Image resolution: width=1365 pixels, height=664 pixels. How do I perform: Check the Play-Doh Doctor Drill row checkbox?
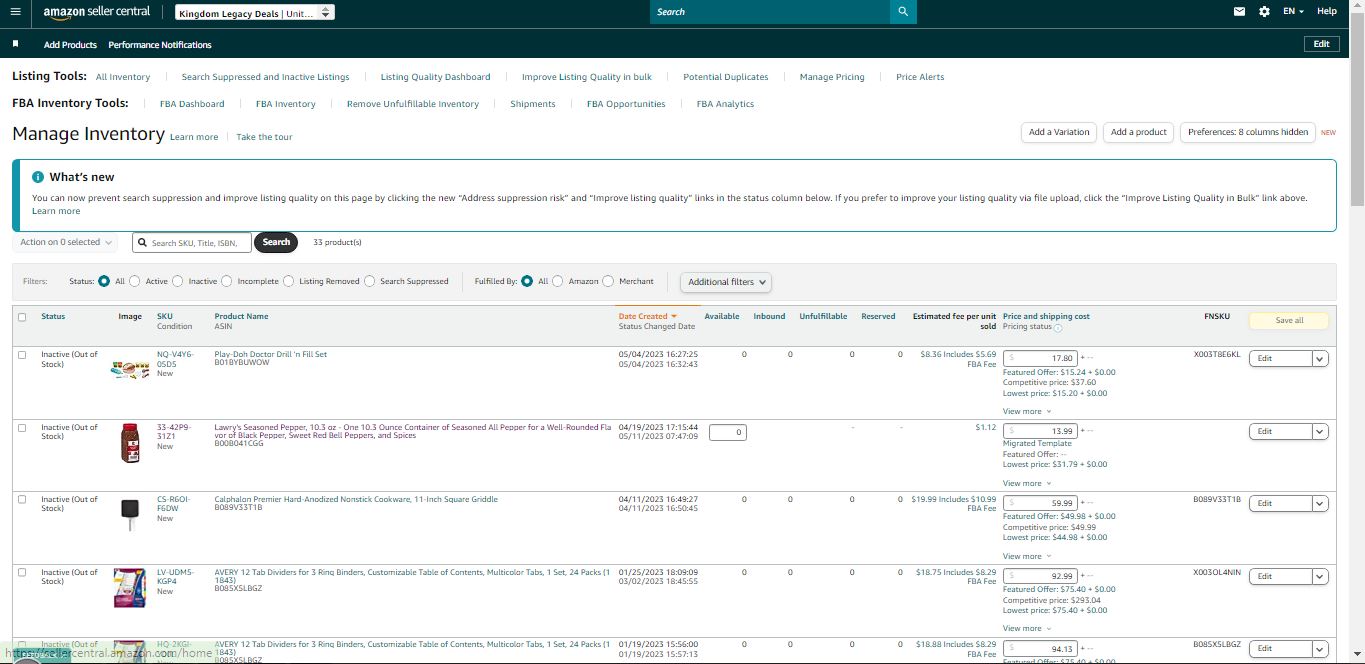[22, 355]
